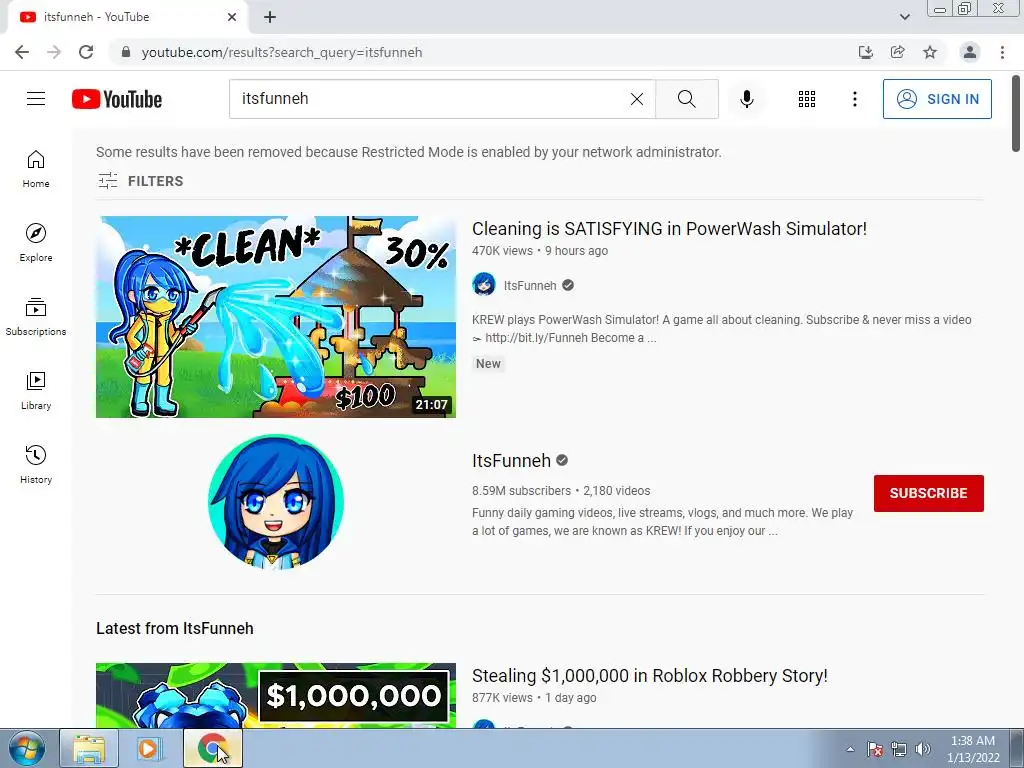The height and width of the screenshot is (768, 1024).
Task: Click the PowerWash Simulator video thumbnail
Action: tap(276, 317)
